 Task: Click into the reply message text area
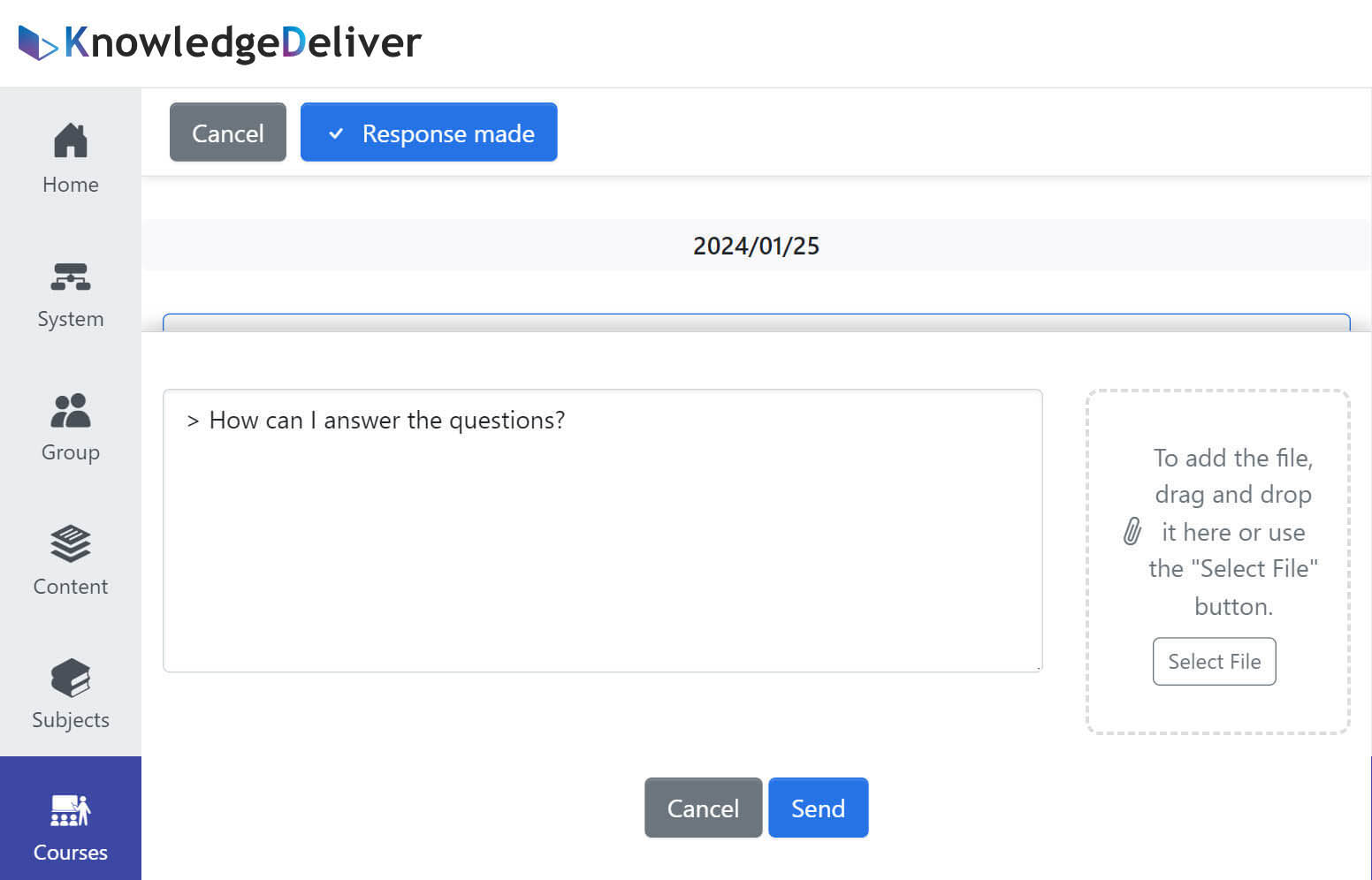pos(603,531)
